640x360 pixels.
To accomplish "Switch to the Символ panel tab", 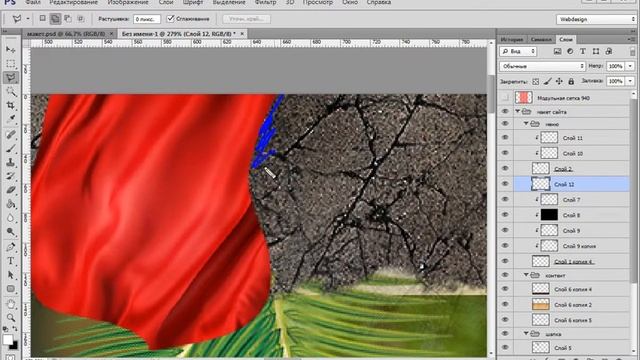I will tap(541, 40).
